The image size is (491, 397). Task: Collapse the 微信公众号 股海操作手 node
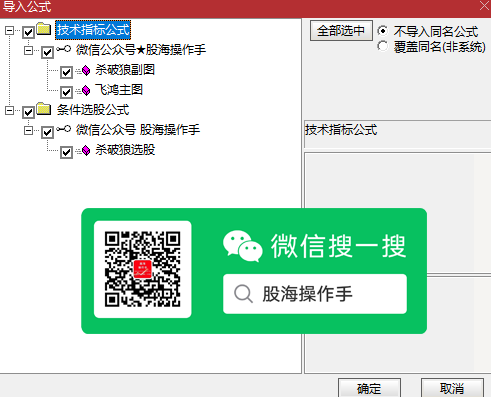pyautogui.click(x=28, y=130)
